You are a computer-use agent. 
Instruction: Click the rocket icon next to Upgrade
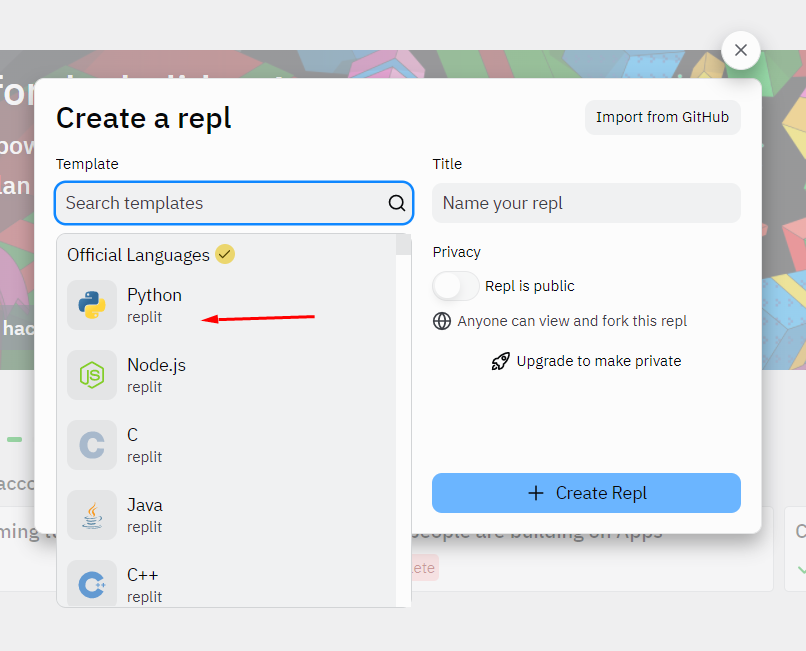[500, 361]
